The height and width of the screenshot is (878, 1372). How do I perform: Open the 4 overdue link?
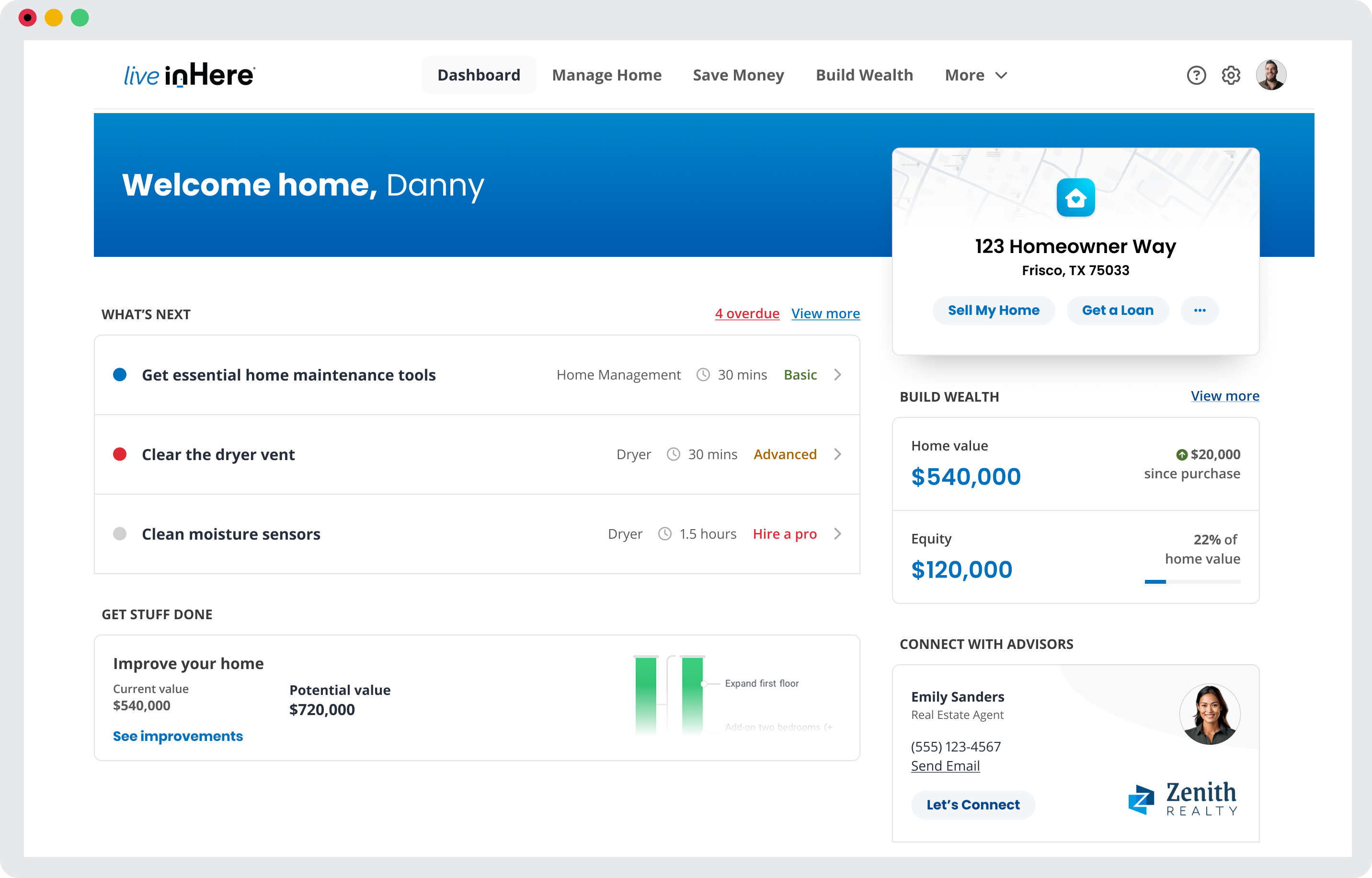coord(747,313)
